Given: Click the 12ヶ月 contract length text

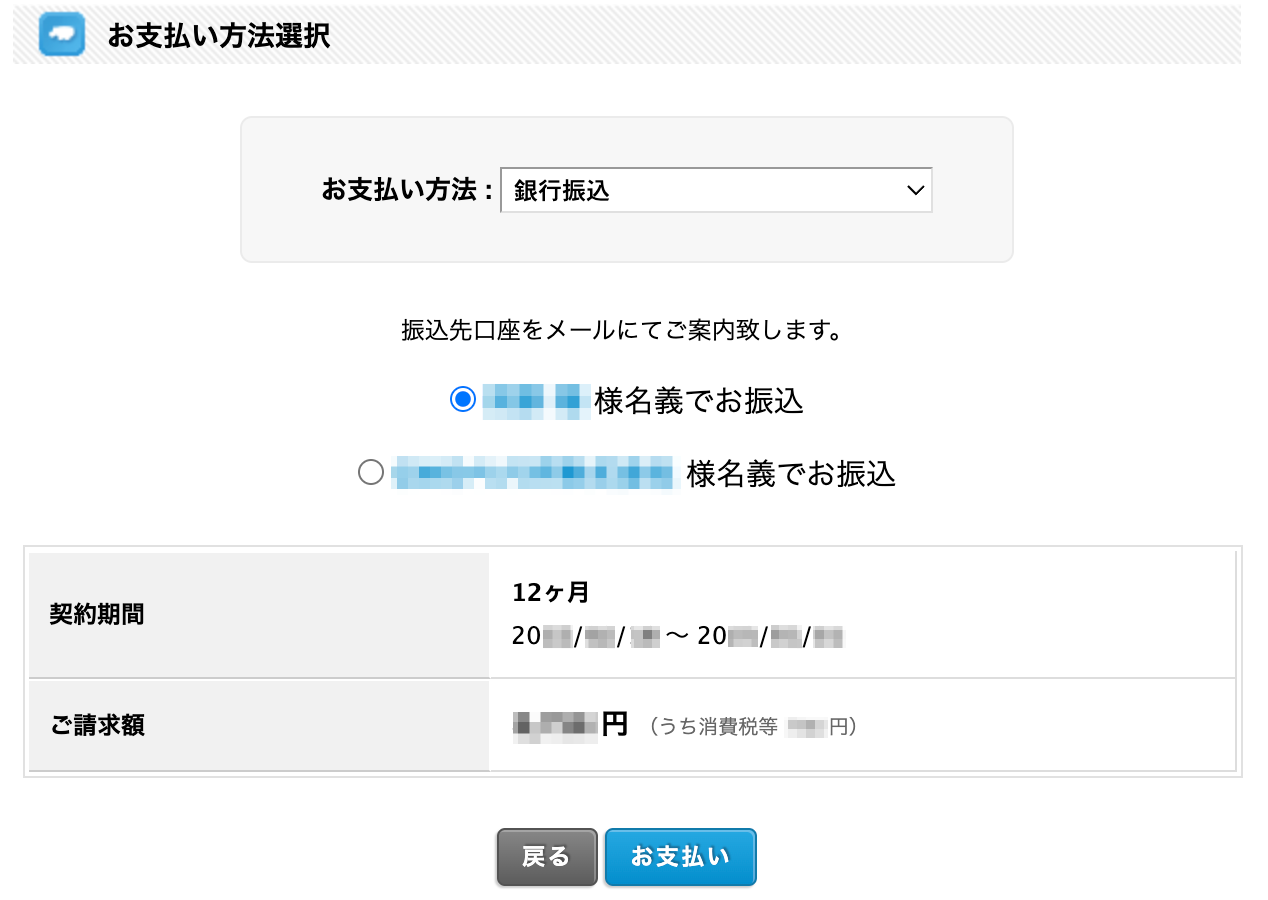Looking at the screenshot, I should click(x=550, y=593).
